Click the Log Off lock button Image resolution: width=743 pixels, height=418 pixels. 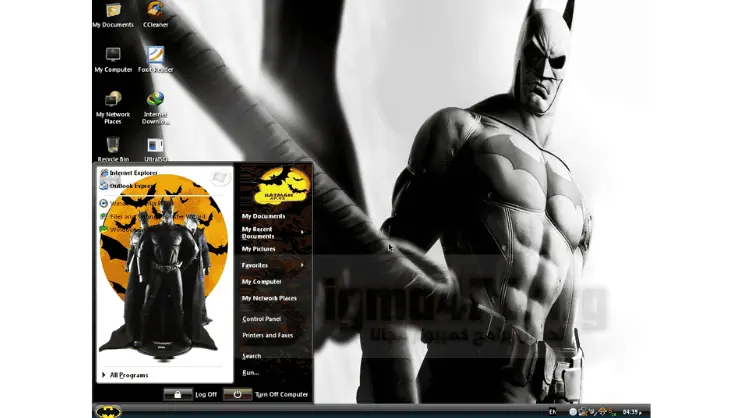click(x=178, y=394)
